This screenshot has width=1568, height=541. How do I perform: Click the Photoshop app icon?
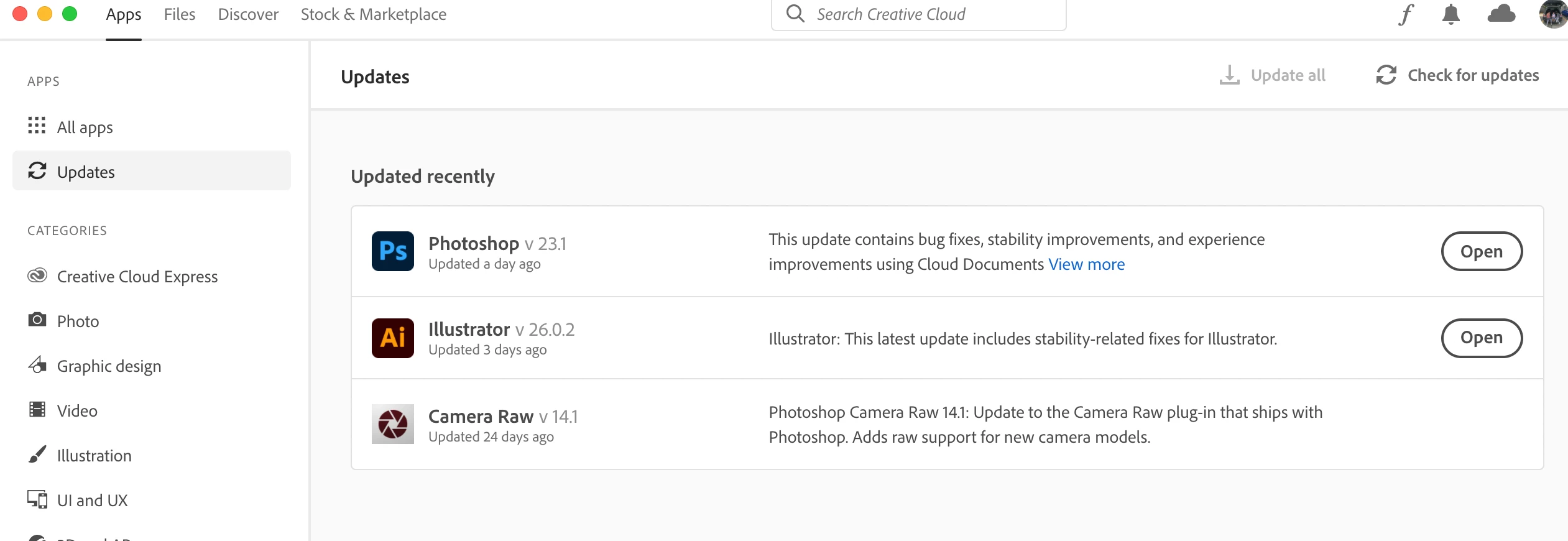[x=393, y=251]
